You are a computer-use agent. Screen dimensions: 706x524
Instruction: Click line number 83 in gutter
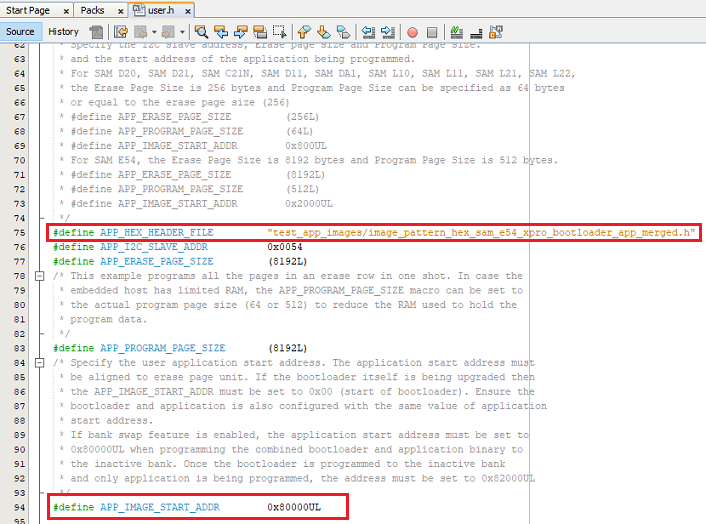(x=19, y=348)
